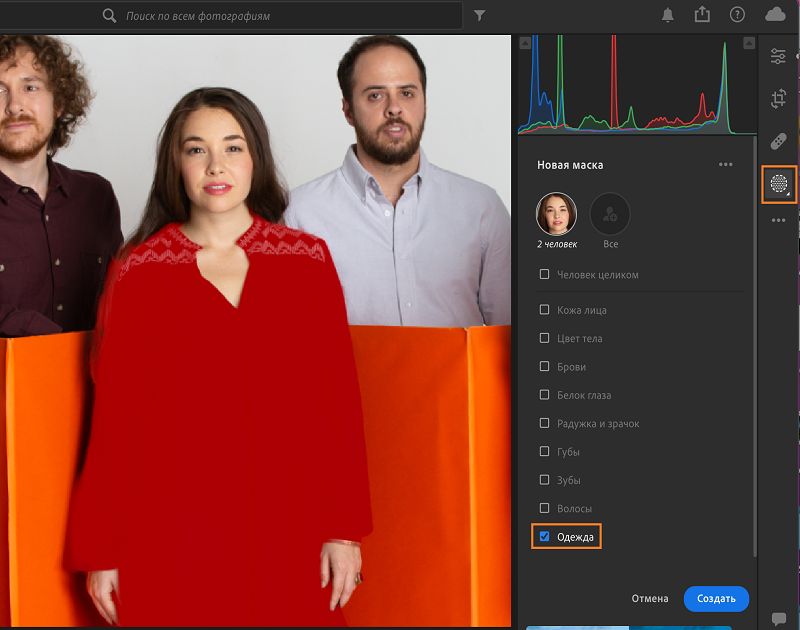Image resolution: width=800 pixels, height=630 pixels.
Task: Open cloud sync status icon
Action: [775, 14]
